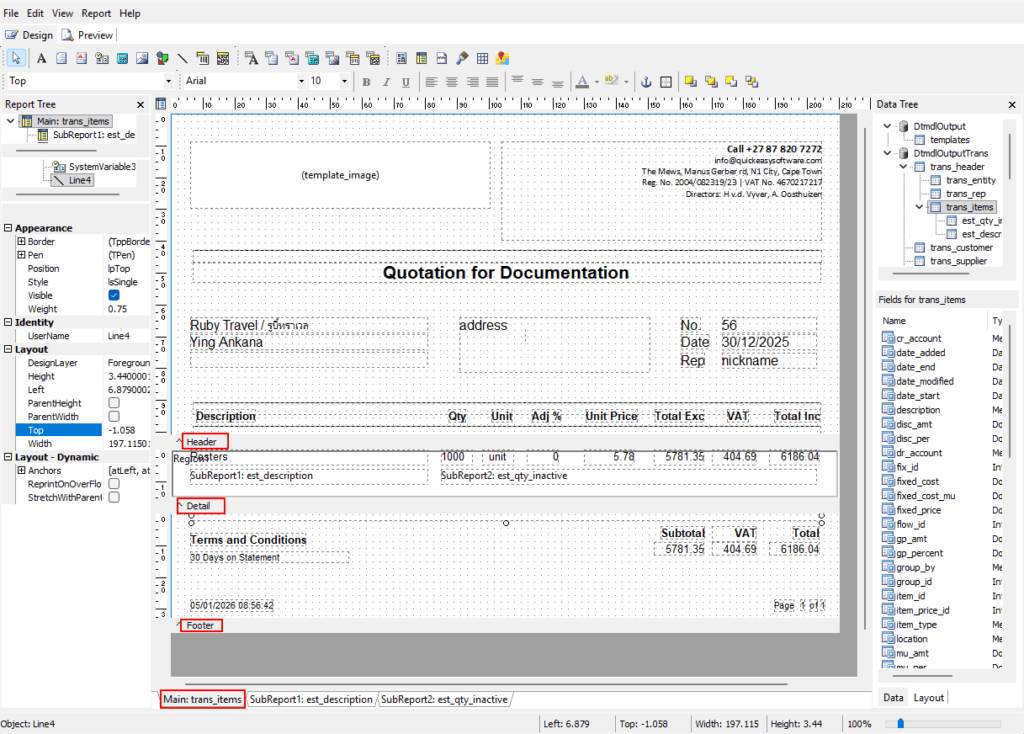Select the object pointer arrow tool
This screenshot has width=1024, height=734.
[15, 58]
